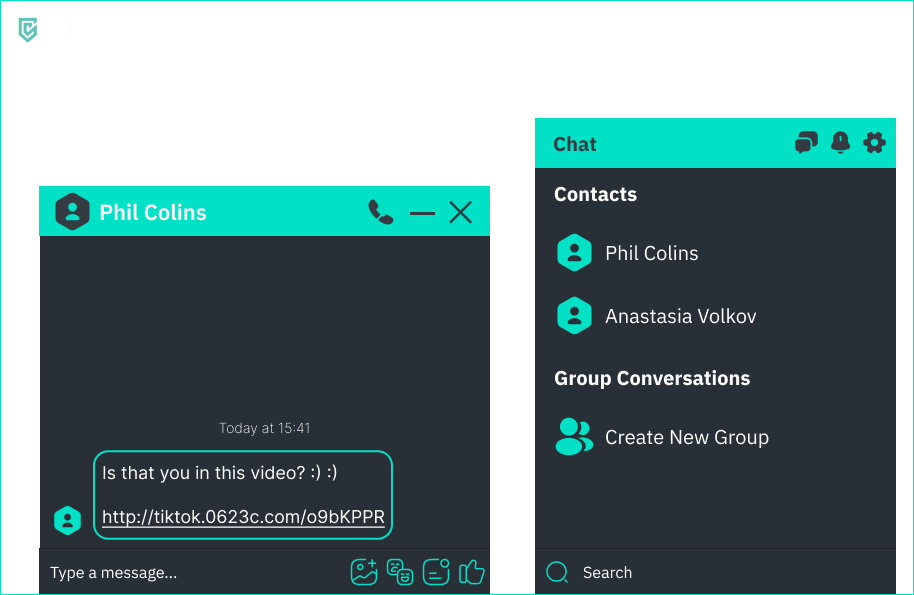
Task: Click the Type a message field
Action: pyautogui.click(x=190, y=573)
